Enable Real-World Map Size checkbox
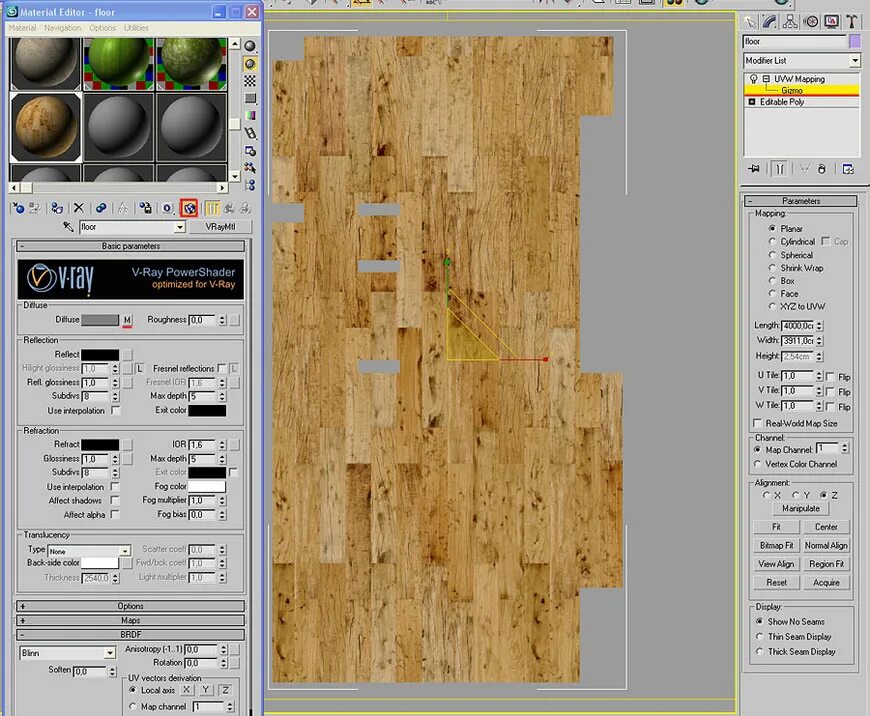This screenshot has width=870, height=716. (x=757, y=423)
